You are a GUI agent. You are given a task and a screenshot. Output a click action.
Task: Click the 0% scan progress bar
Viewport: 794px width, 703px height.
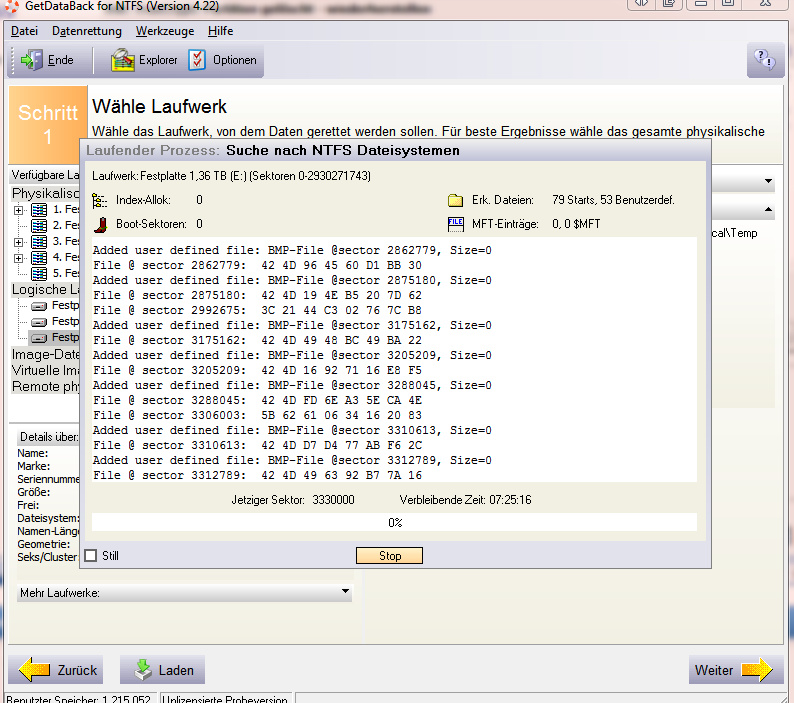pos(394,522)
